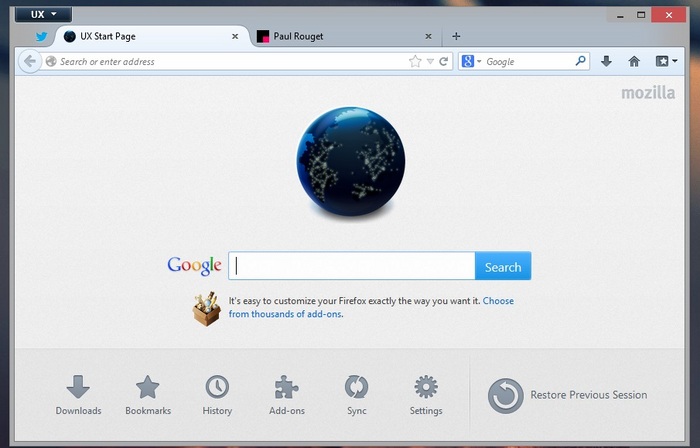Viewport: 700px width, 448px height.
Task: Open the UX application menu button
Action: [x=43, y=14]
